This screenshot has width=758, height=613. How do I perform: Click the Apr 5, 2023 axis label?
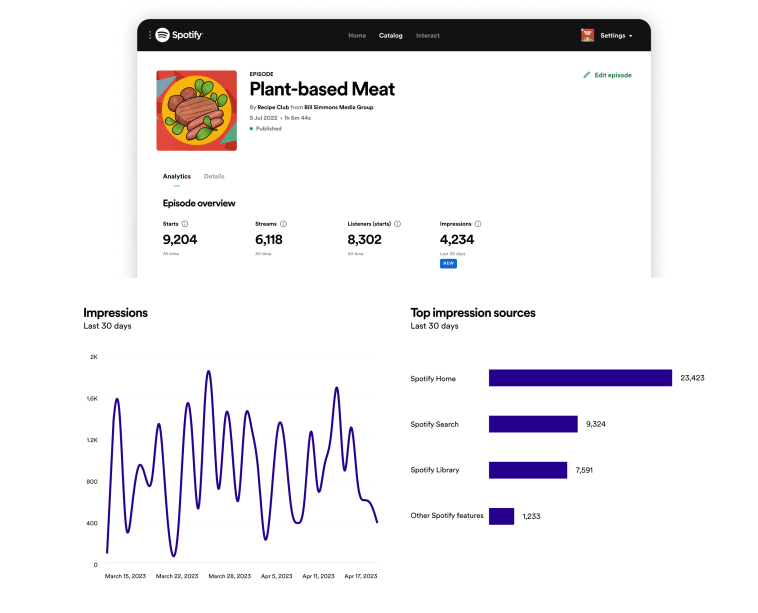(x=277, y=576)
